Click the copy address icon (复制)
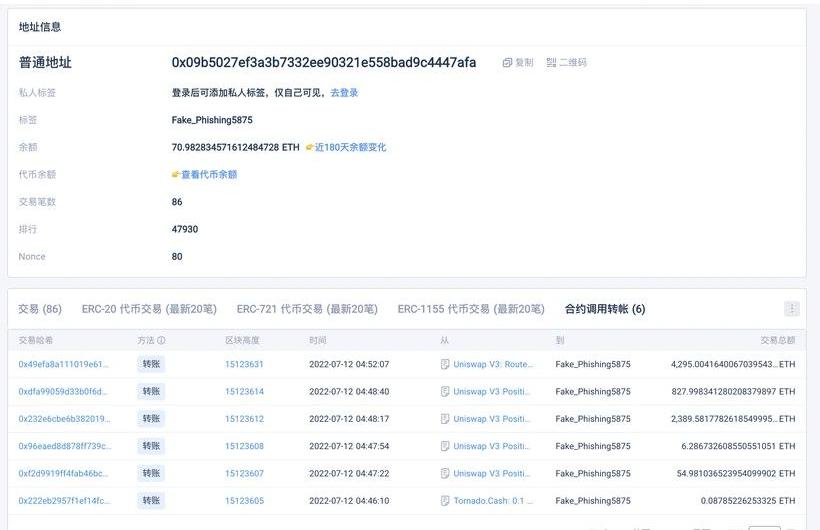820x530 pixels. pos(508,63)
